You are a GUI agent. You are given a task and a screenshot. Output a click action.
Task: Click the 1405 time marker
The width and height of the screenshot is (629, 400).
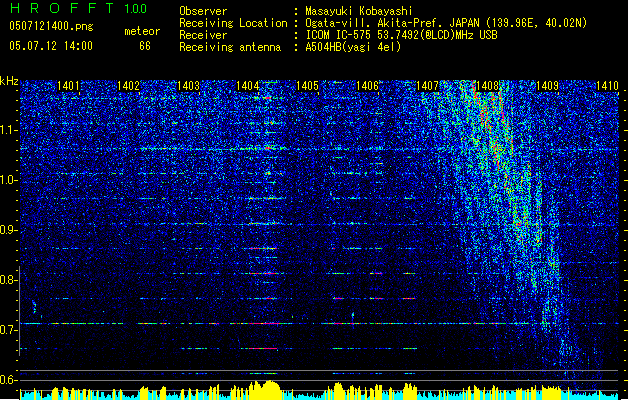tap(307, 86)
